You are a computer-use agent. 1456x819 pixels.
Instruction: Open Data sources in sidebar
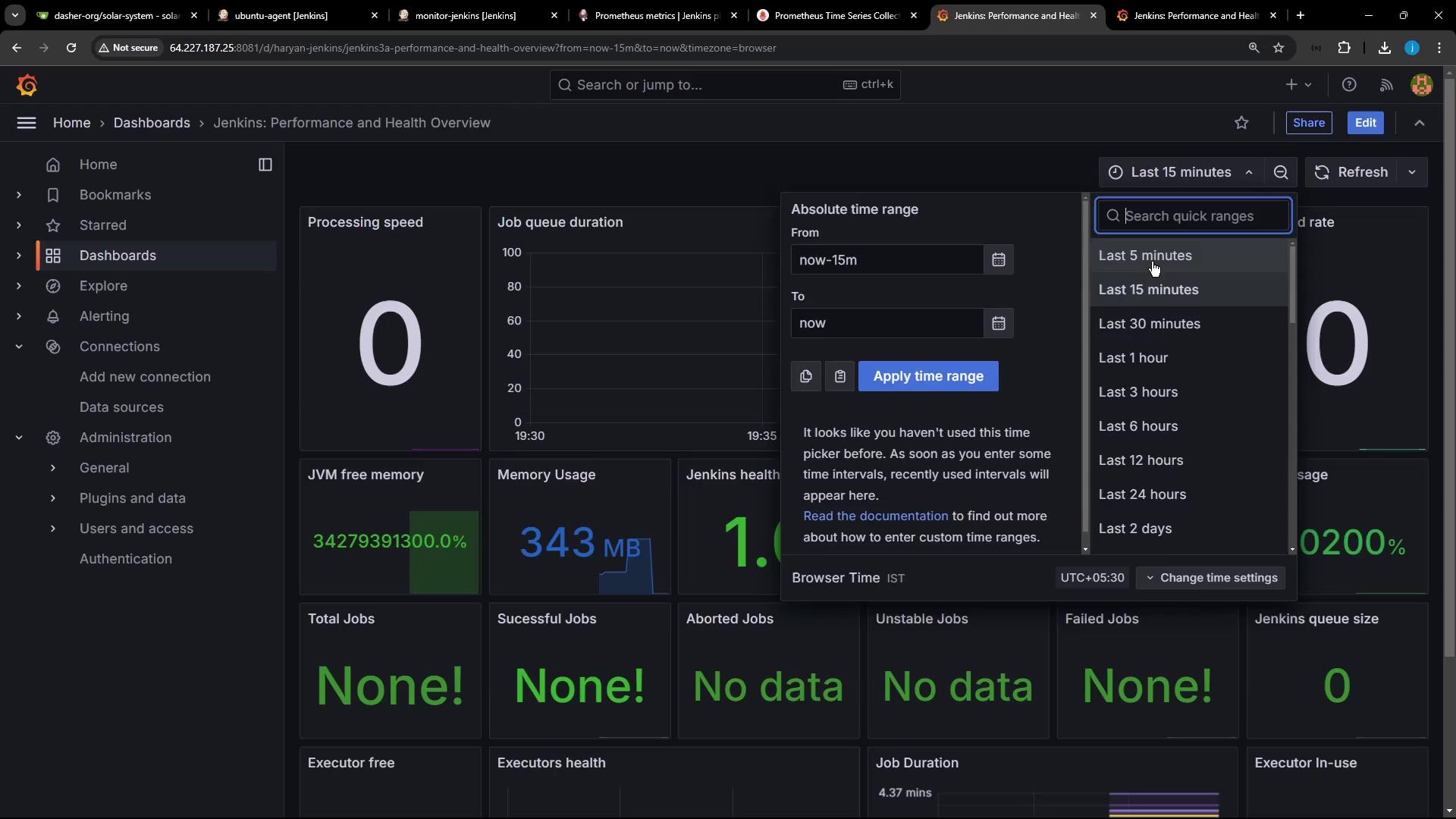click(x=121, y=407)
